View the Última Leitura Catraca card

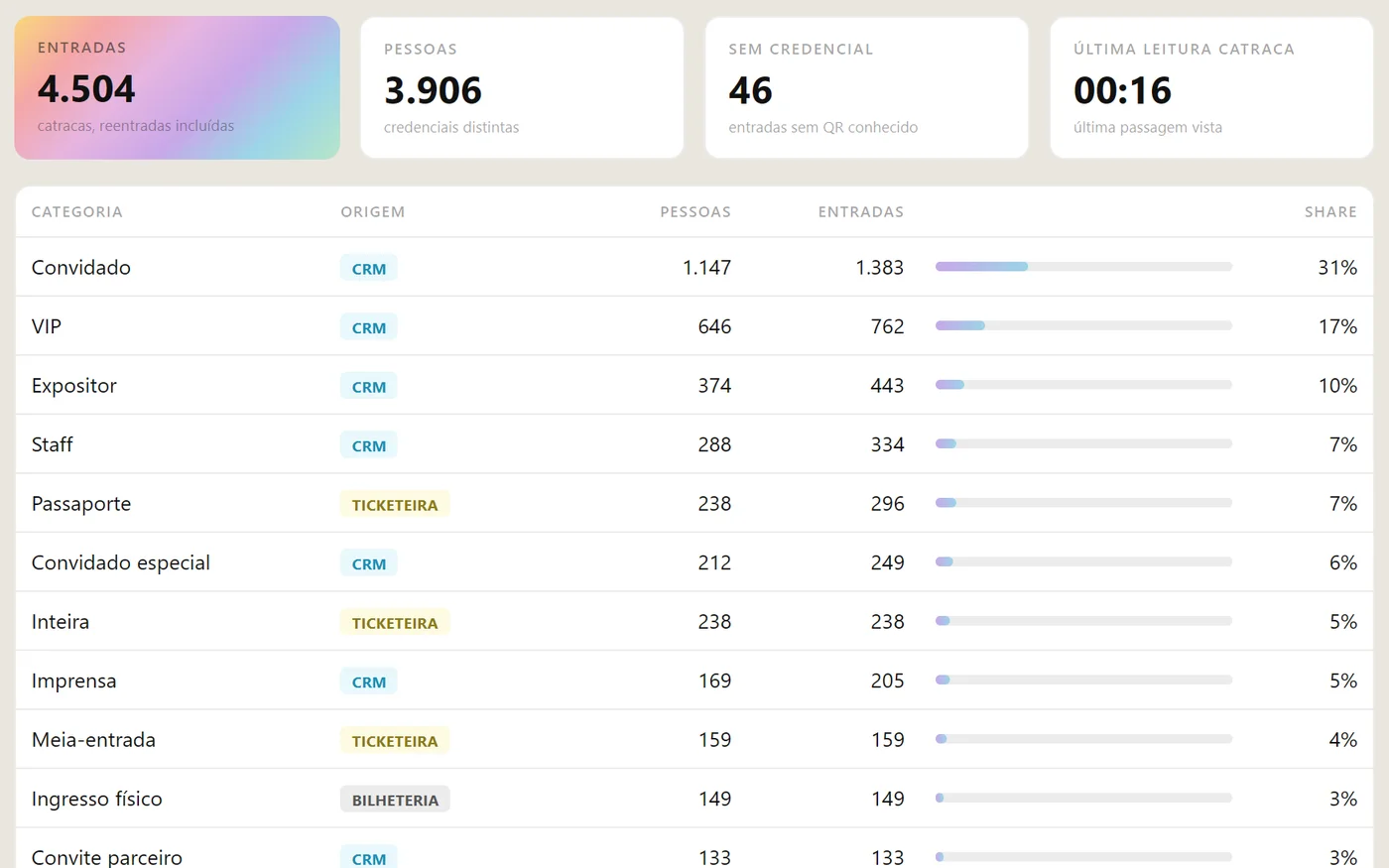(1211, 87)
